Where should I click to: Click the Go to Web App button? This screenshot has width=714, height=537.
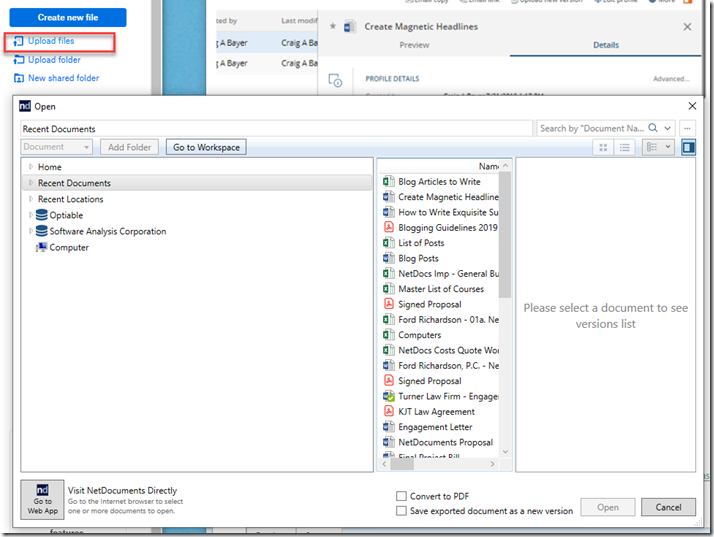point(42,500)
